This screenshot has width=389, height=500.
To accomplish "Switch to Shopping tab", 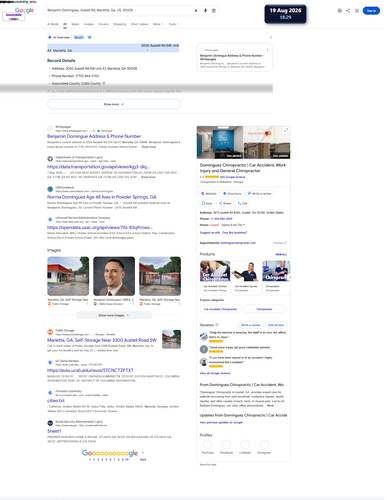I will click(120, 24).
